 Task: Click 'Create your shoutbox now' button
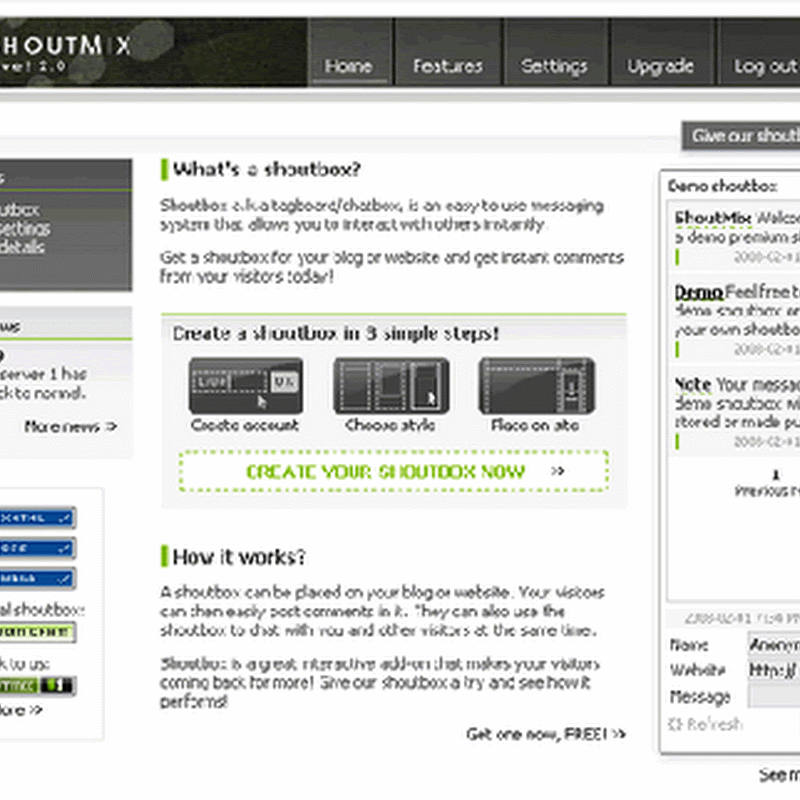pos(394,471)
